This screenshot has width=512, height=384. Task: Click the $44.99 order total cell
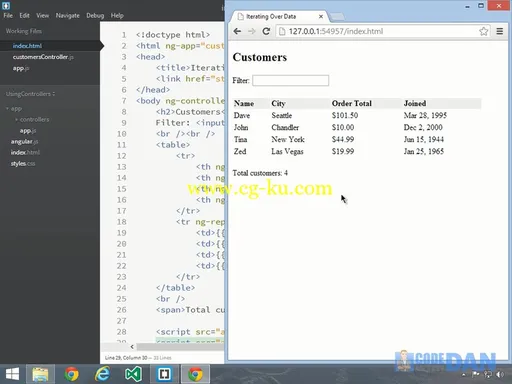[x=343, y=139]
